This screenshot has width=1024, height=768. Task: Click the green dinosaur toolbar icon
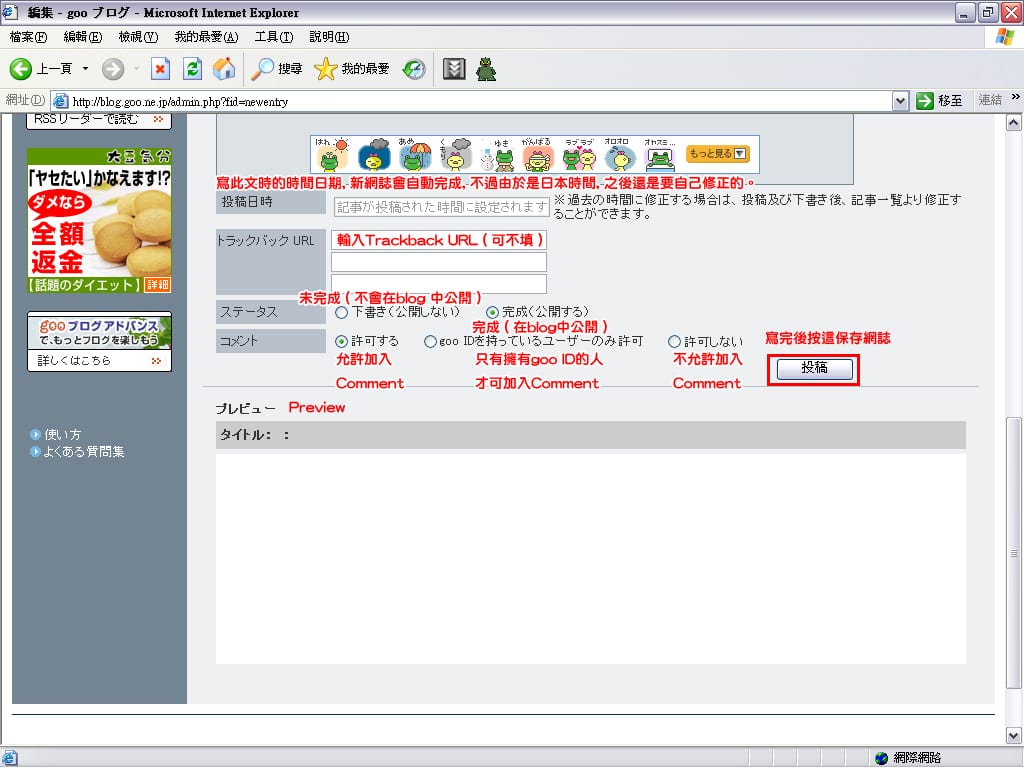(x=486, y=69)
